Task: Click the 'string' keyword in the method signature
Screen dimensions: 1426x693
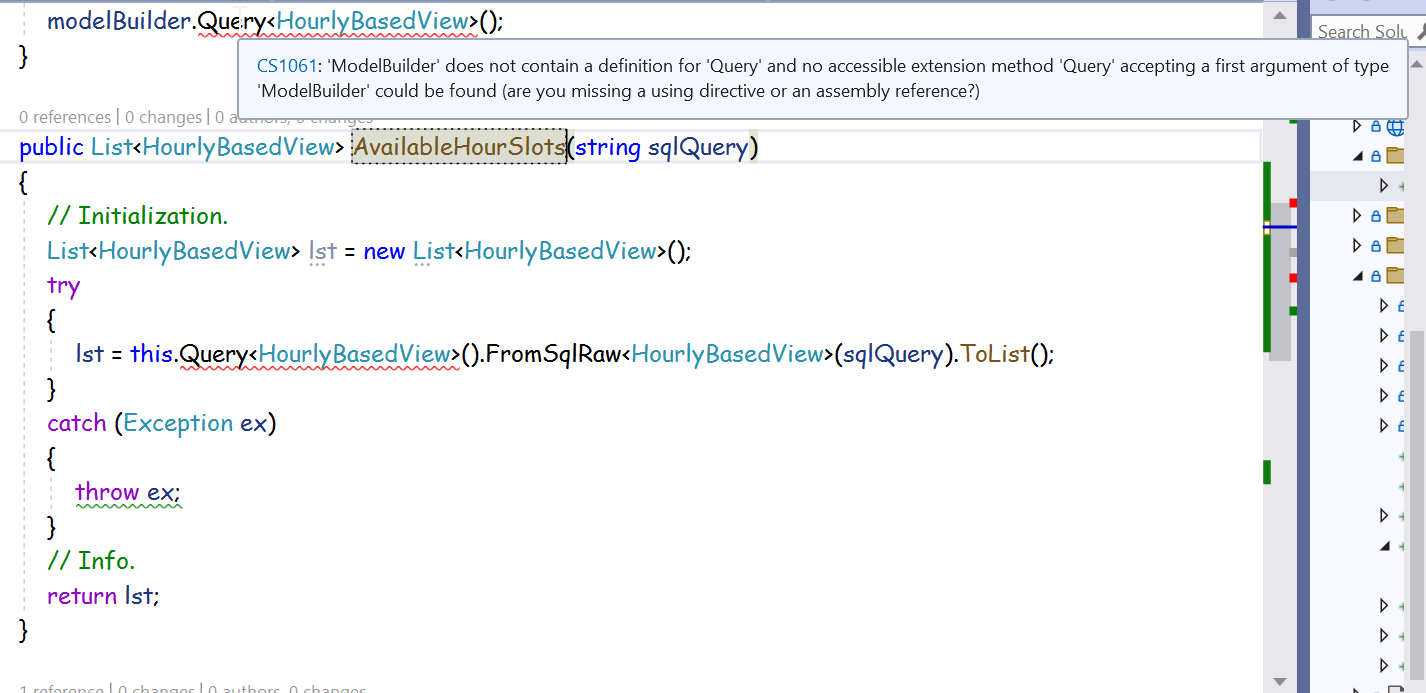Action: tap(607, 148)
